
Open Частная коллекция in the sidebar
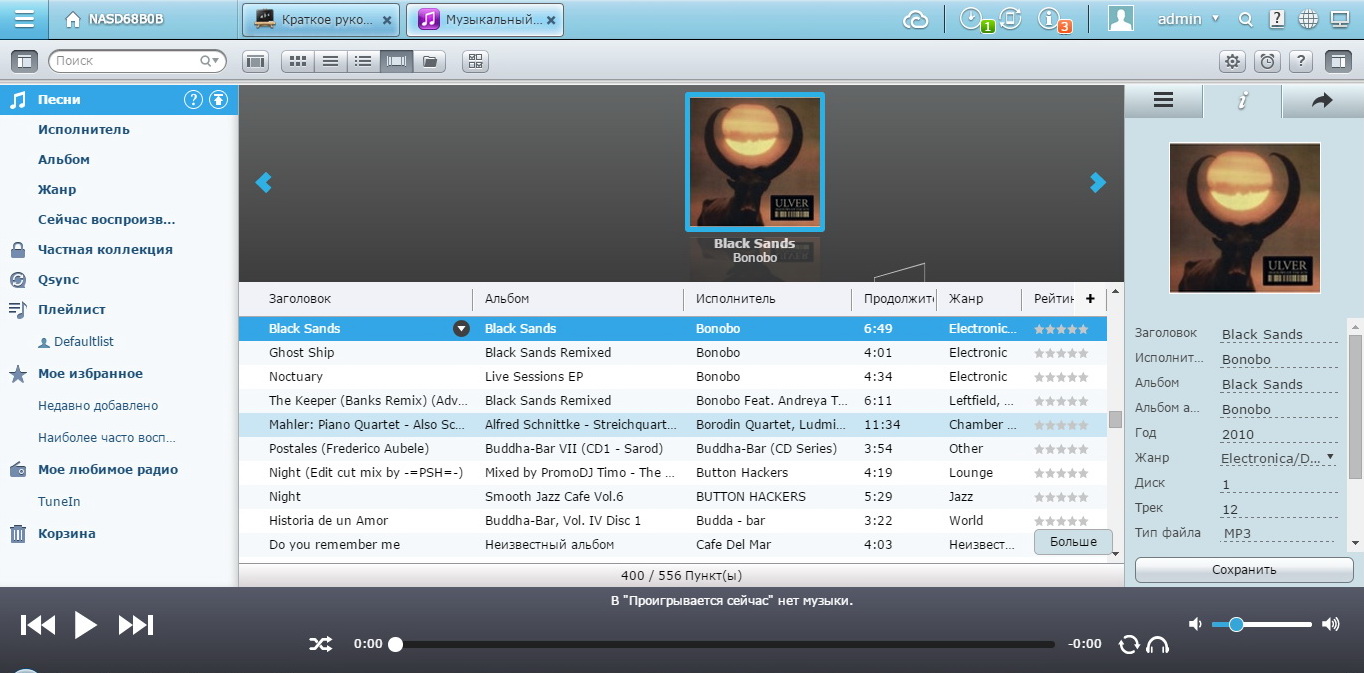point(105,249)
